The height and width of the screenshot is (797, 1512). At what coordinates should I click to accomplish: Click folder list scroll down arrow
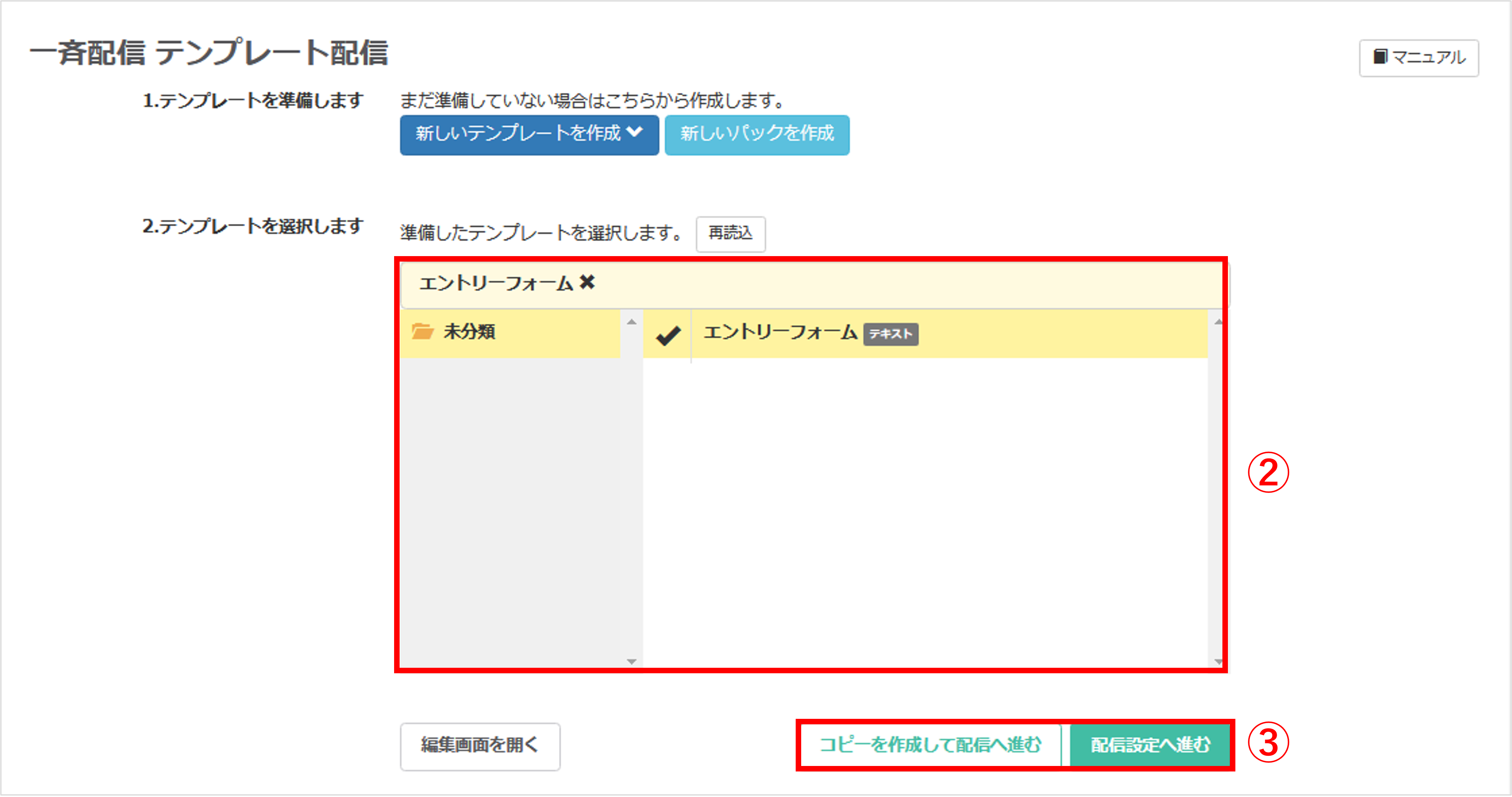tap(631, 661)
